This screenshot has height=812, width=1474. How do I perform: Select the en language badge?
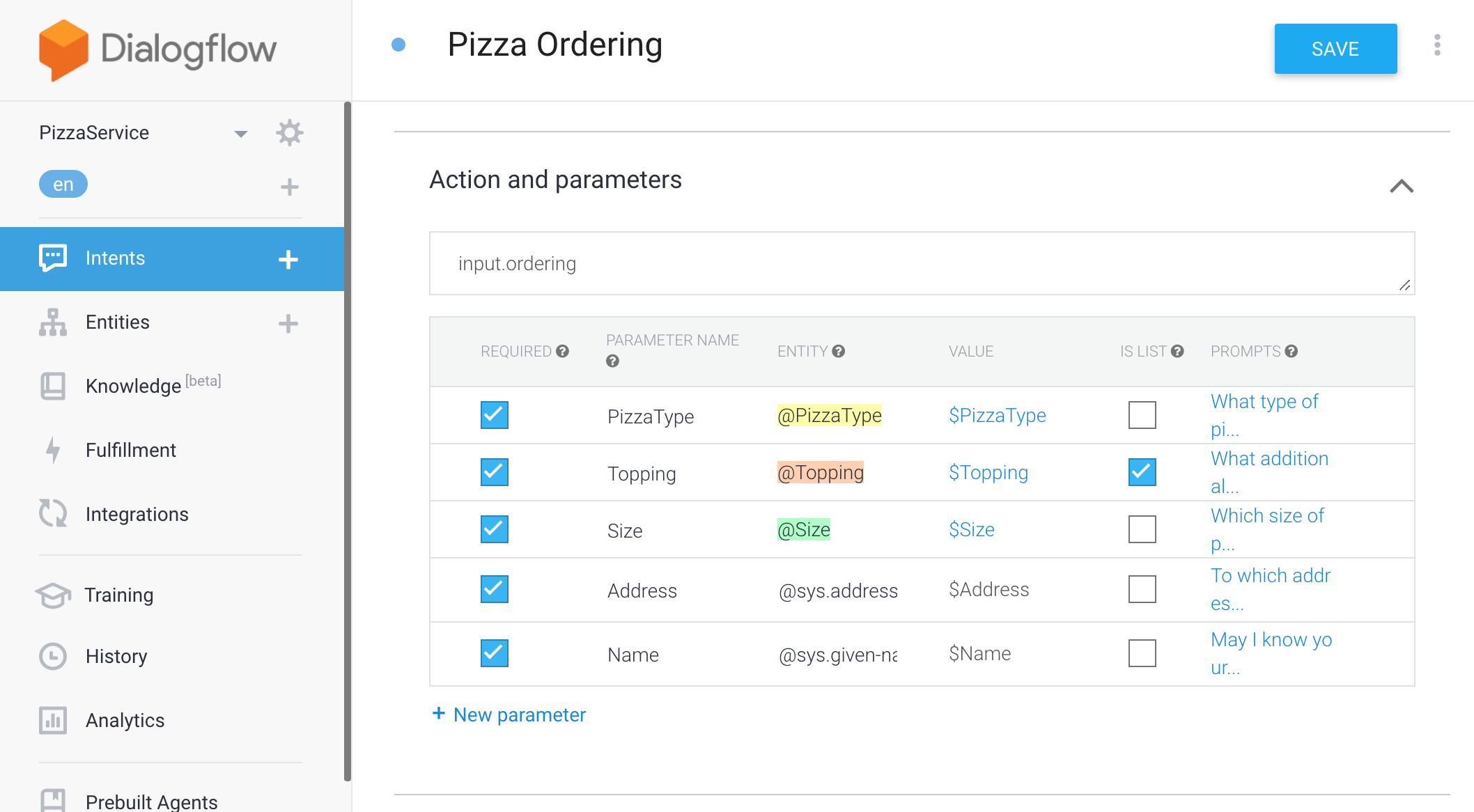coord(63,184)
